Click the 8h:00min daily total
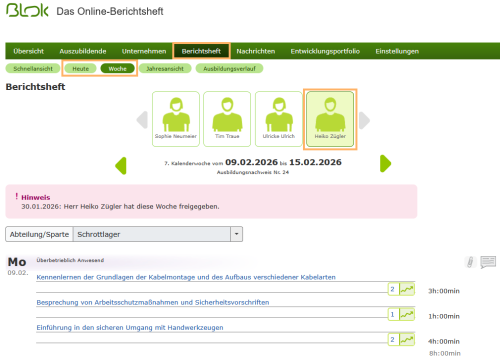This screenshot has height=360, width=500. pyautogui.click(x=445, y=353)
